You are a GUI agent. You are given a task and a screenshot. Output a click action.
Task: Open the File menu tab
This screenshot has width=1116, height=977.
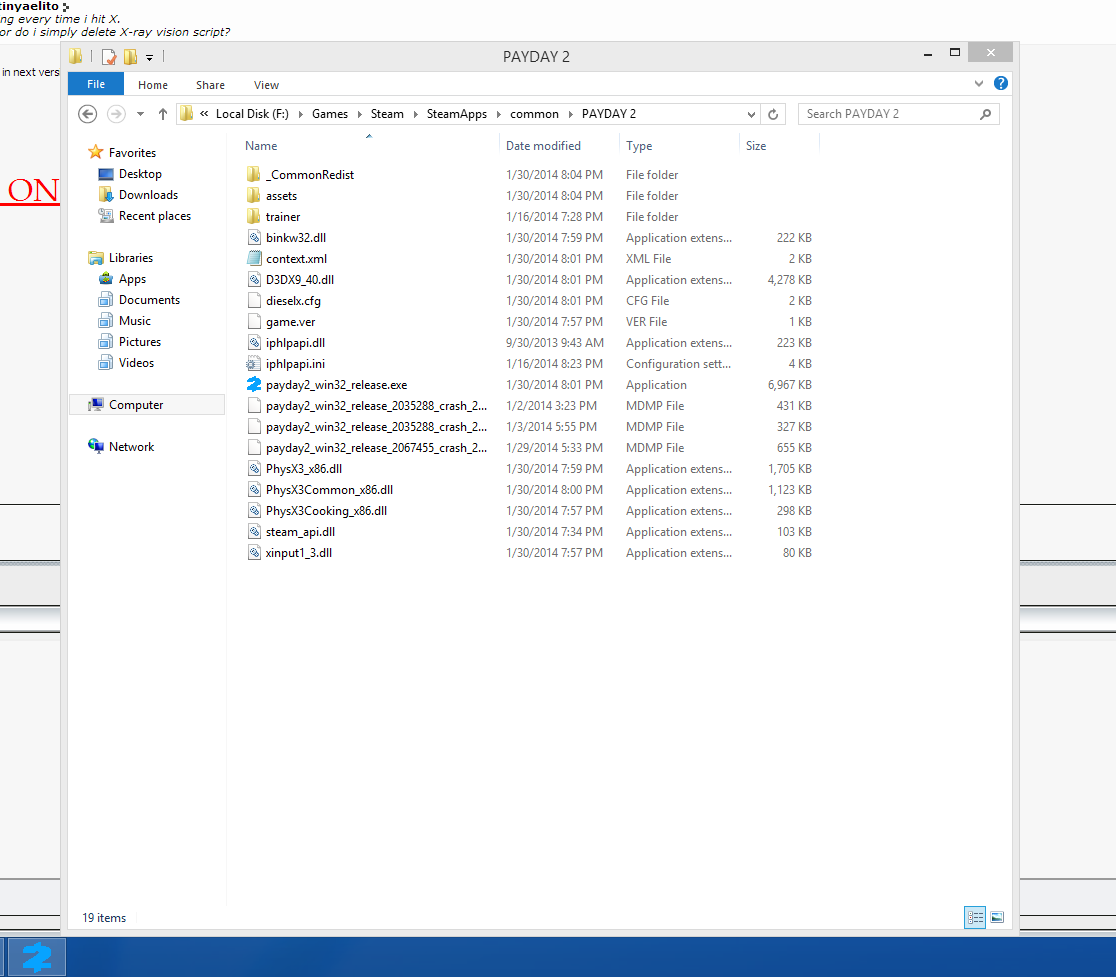click(96, 84)
